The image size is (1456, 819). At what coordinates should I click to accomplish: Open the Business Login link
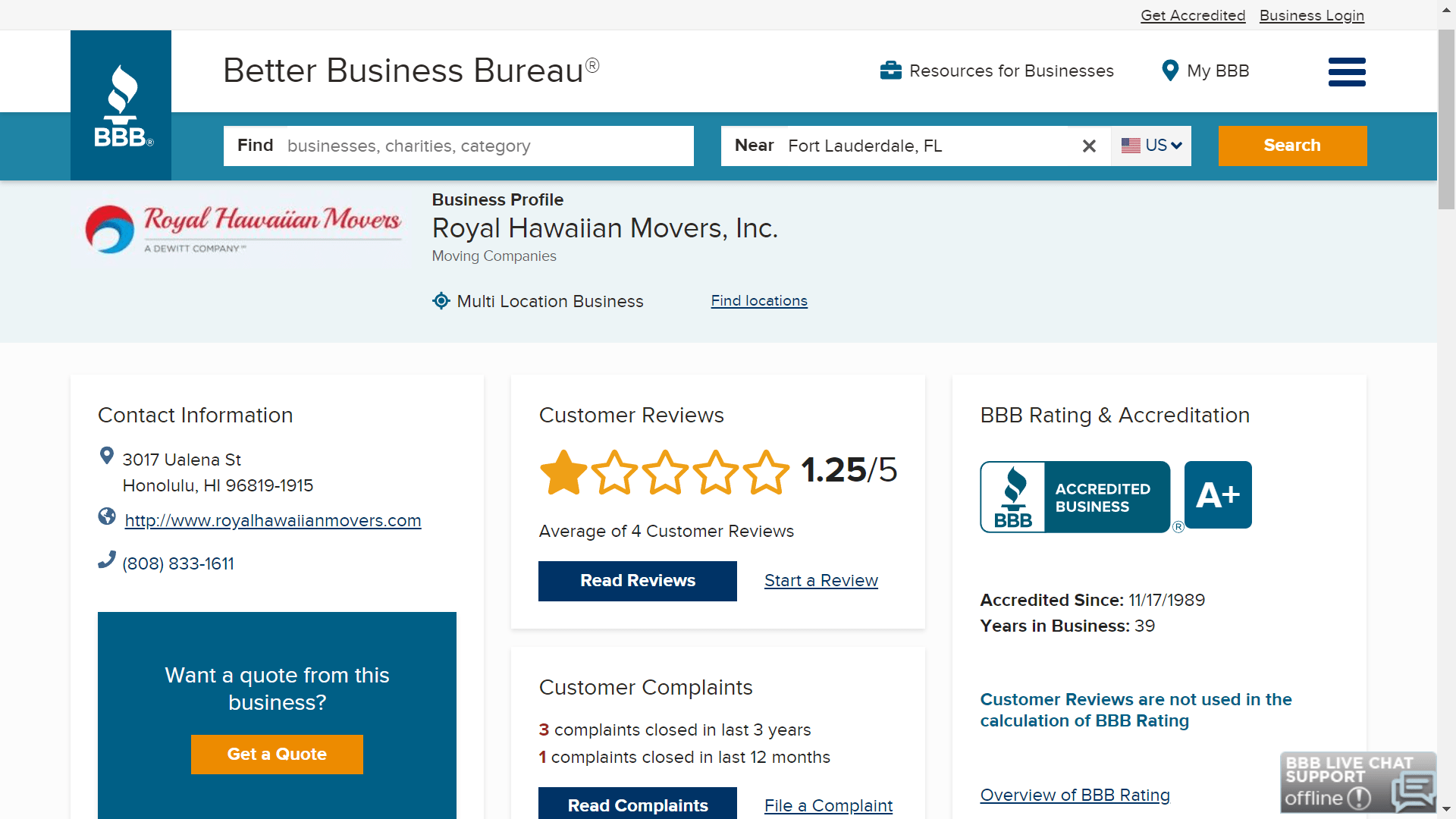1311,15
